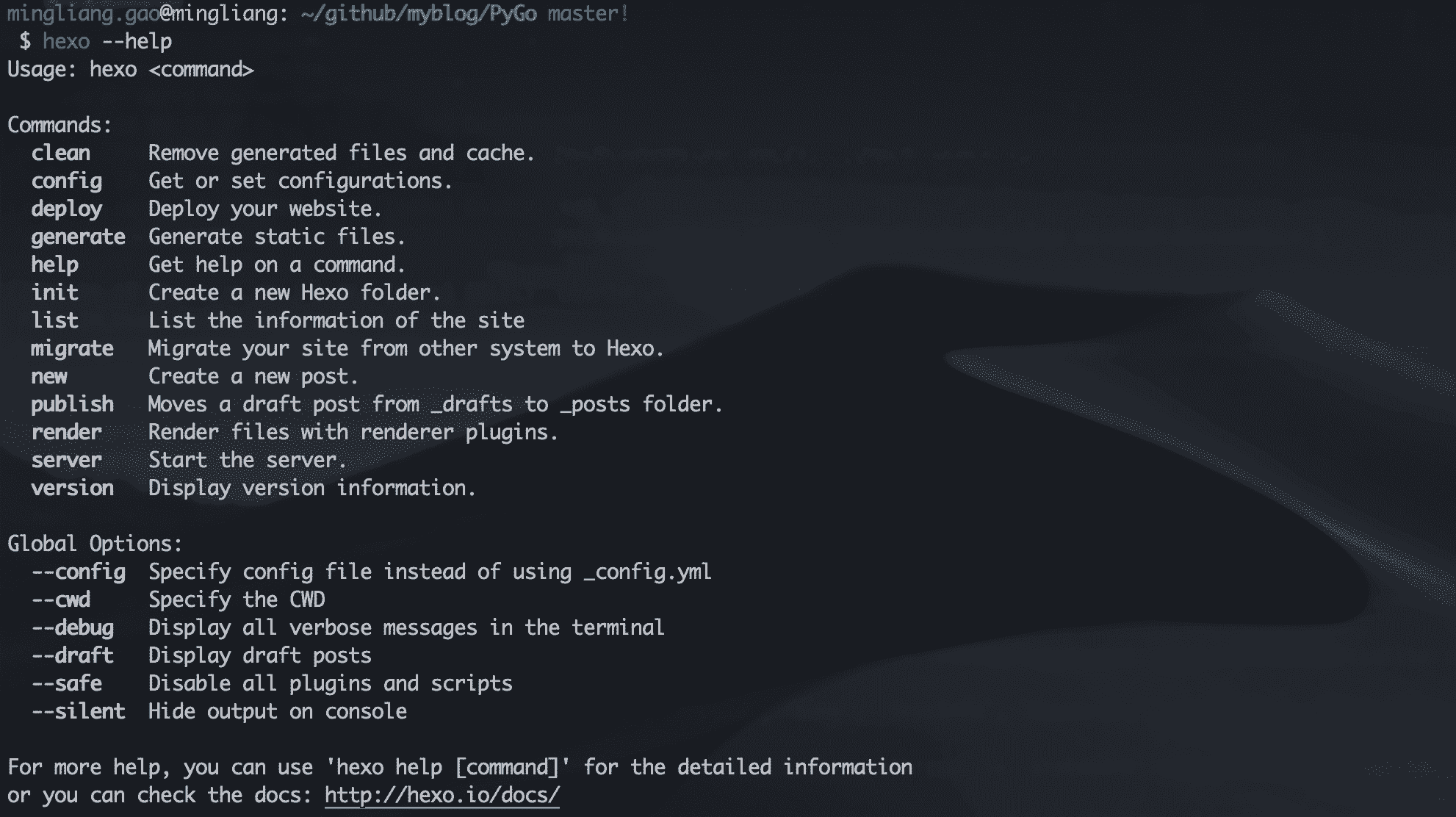Screen dimensions: 1456x817
Task: Click the 'server' command name
Action: click(66, 460)
